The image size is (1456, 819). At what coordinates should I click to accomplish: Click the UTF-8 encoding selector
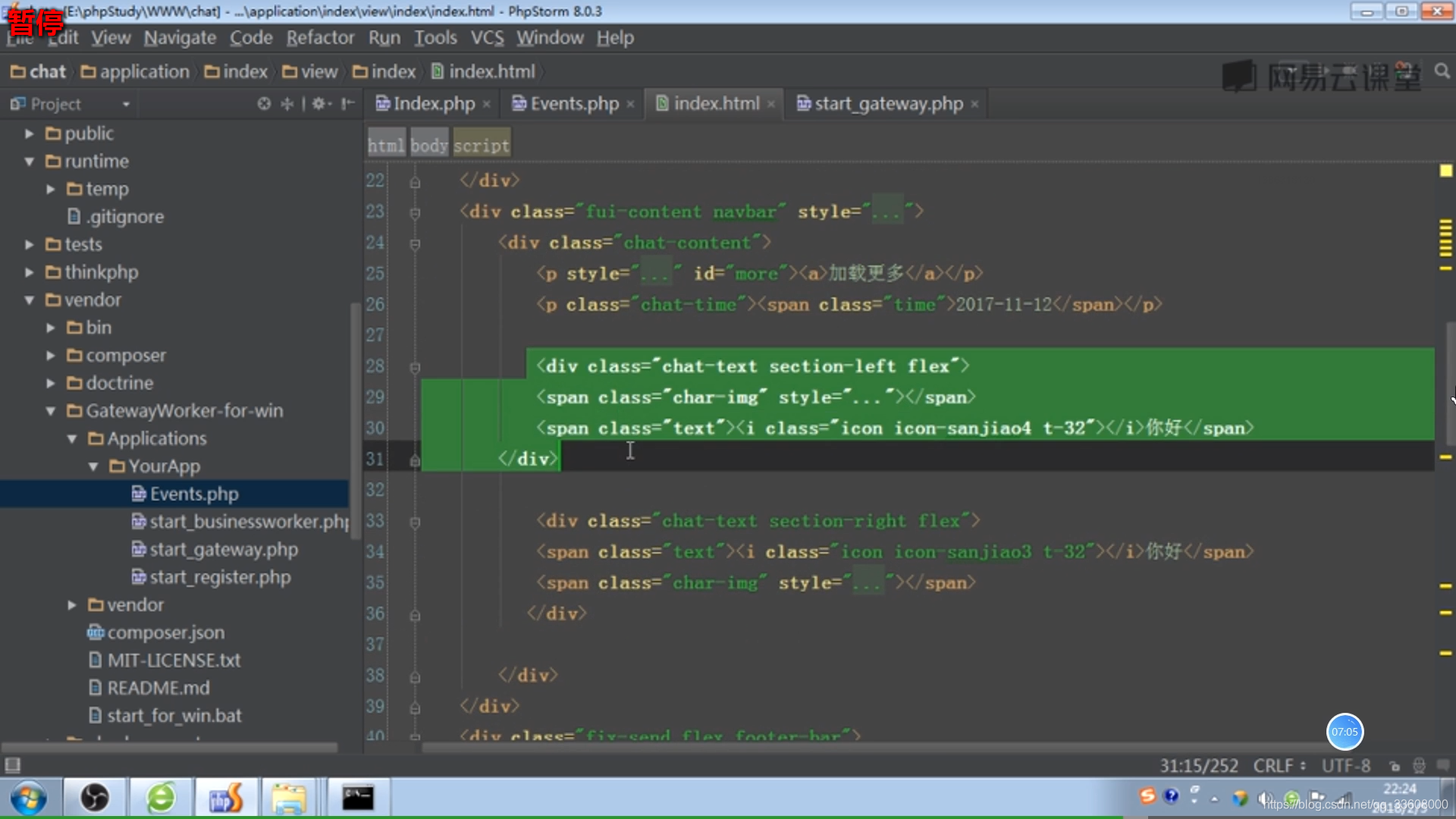click(1346, 766)
